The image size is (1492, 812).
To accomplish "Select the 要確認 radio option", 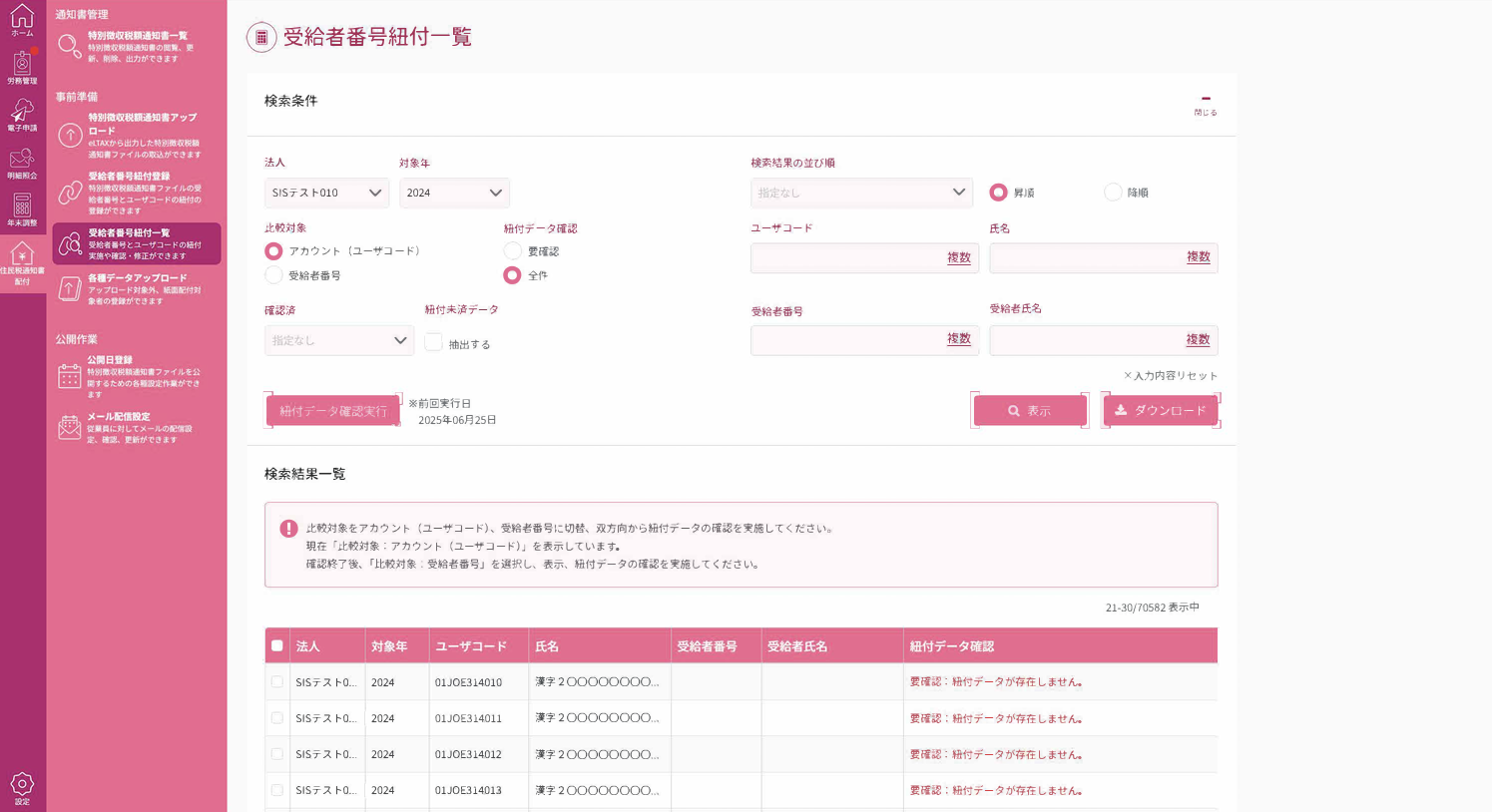I will pos(512,251).
